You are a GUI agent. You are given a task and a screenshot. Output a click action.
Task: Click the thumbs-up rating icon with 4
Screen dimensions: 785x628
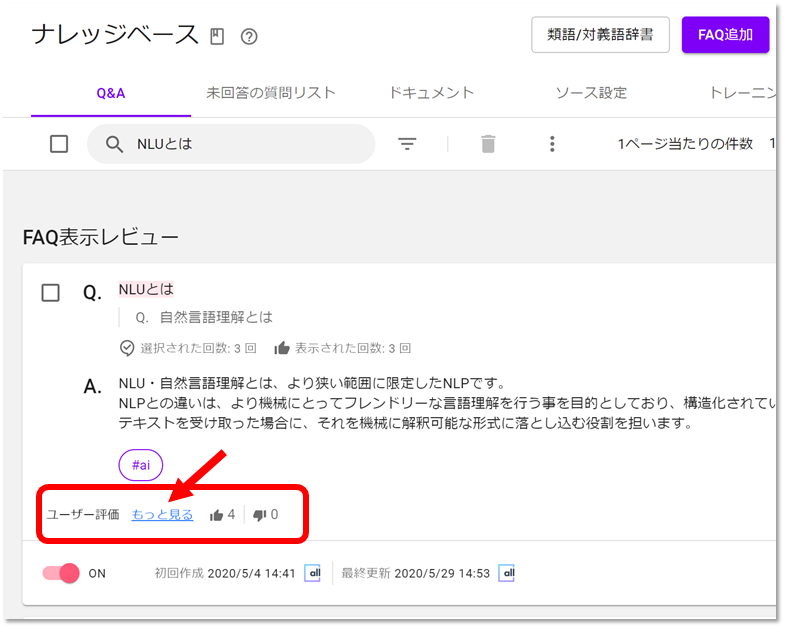tap(216, 515)
